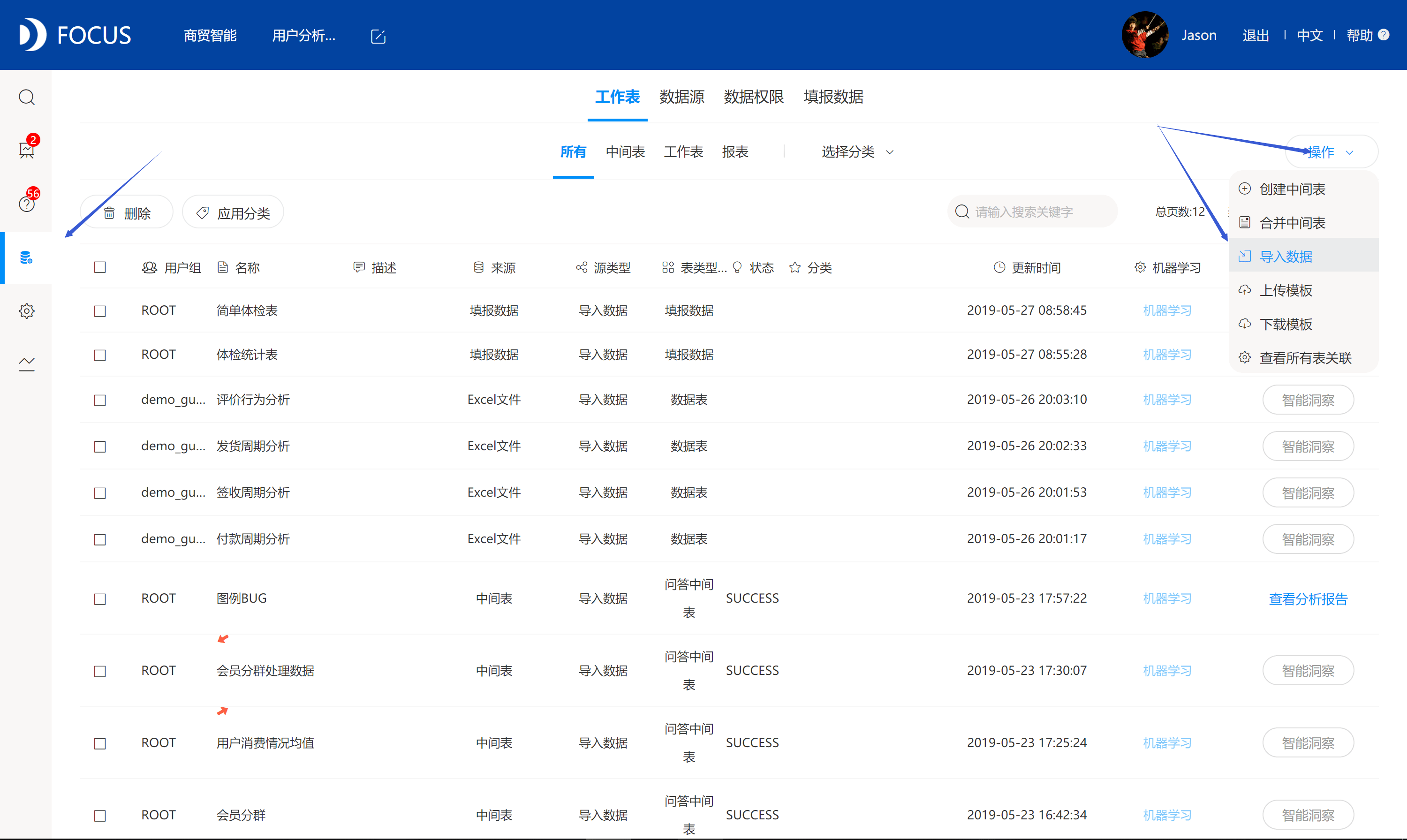Check the 评价行为分析 row checkbox

(x=100, y=401)
